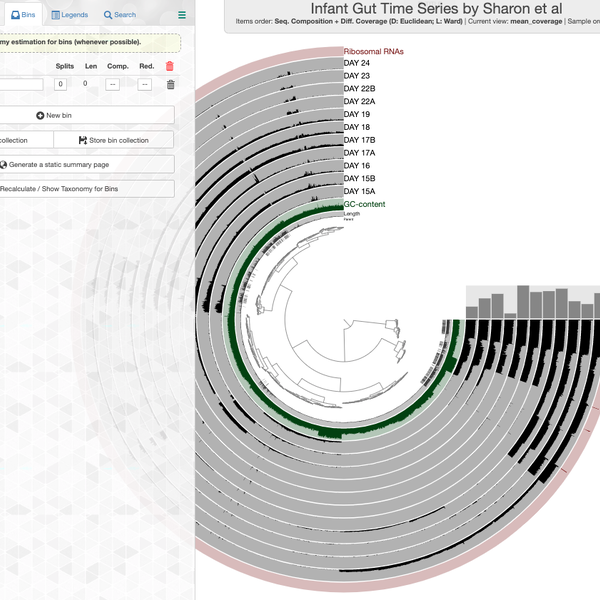Image resolution: width=600 pixels, height=600 pixels.
Task: Add a New bin
Action: 87,115
